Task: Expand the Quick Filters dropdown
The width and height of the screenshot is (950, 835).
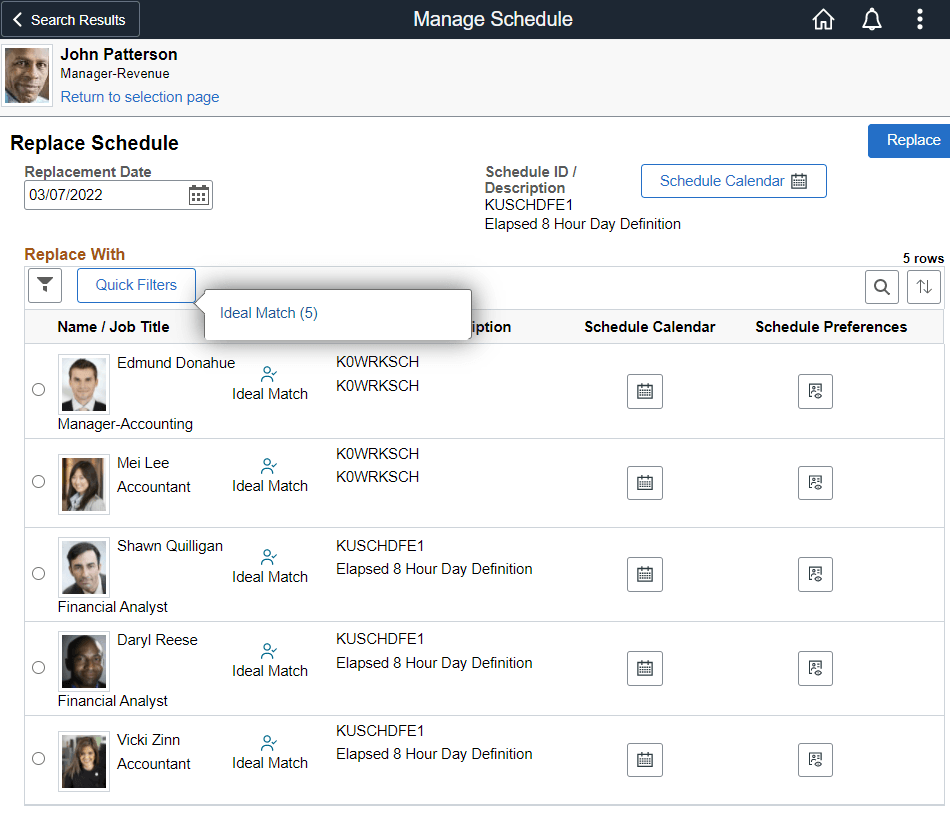Action: tap(136, 286)
